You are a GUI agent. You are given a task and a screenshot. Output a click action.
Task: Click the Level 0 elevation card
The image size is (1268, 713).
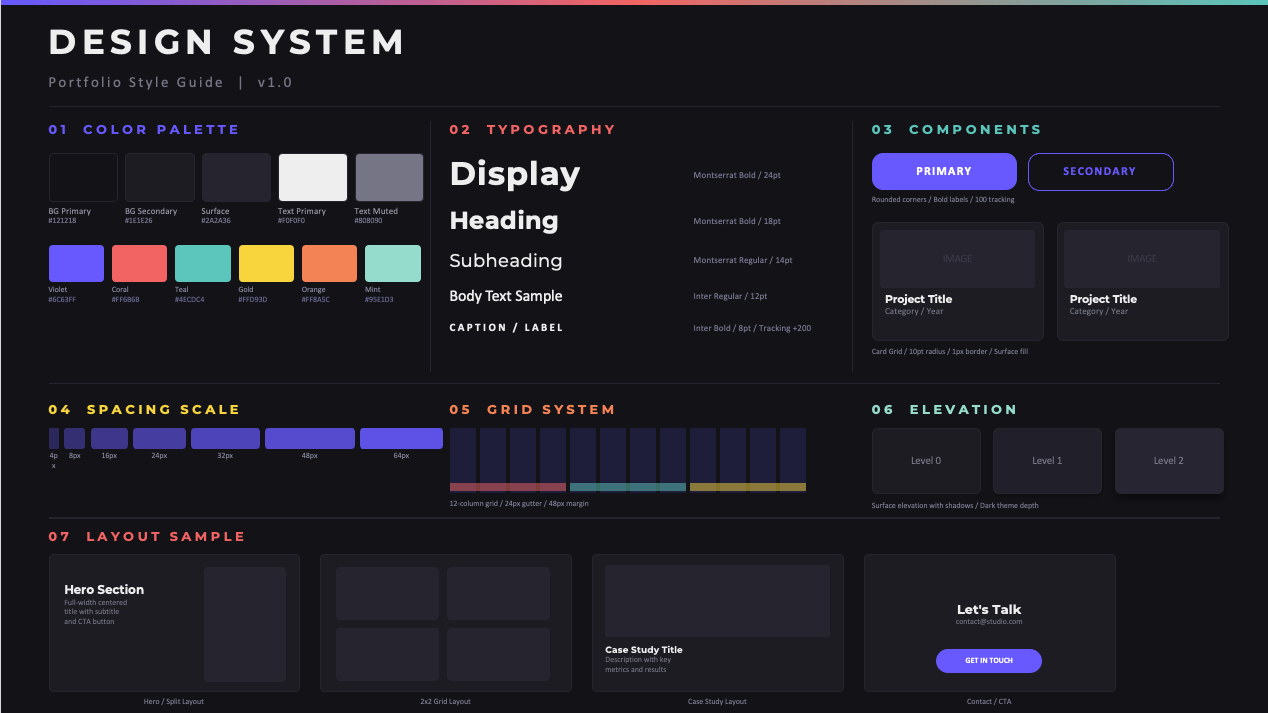coord(926,460)
